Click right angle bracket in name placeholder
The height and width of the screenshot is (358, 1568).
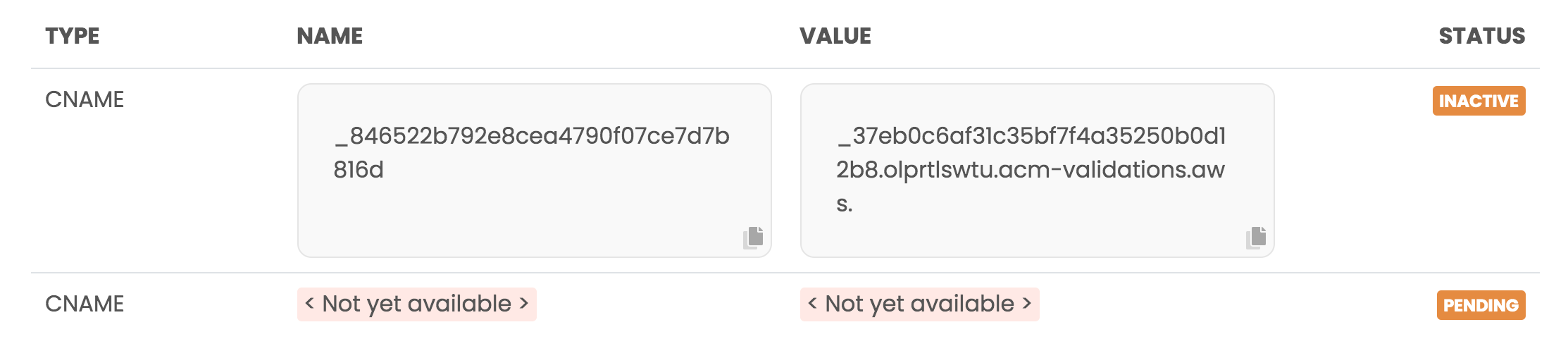pos(524,304)
